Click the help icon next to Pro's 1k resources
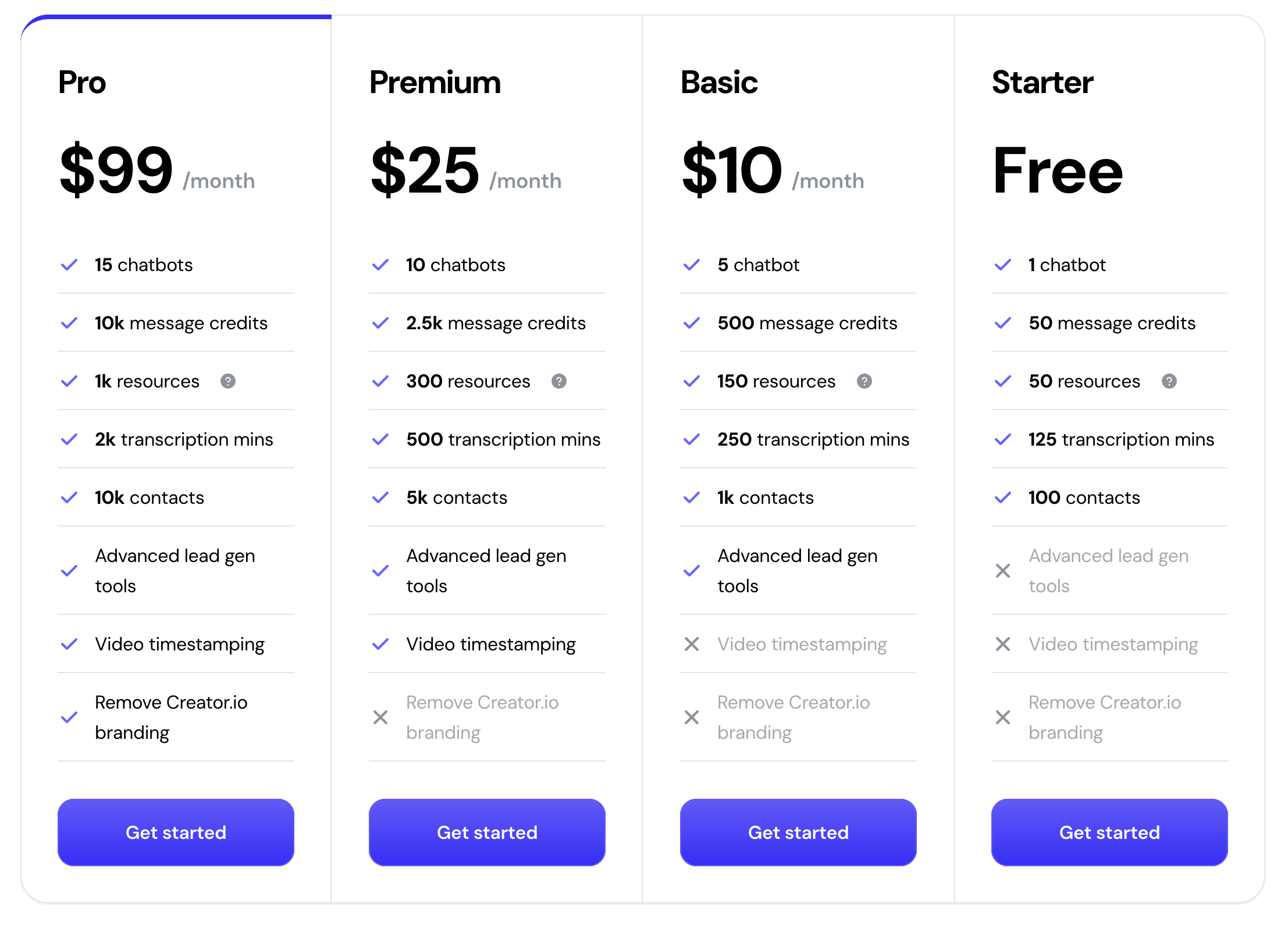Image resolution: width=1288 pixels, height=925 pixels. coord(228,382)
